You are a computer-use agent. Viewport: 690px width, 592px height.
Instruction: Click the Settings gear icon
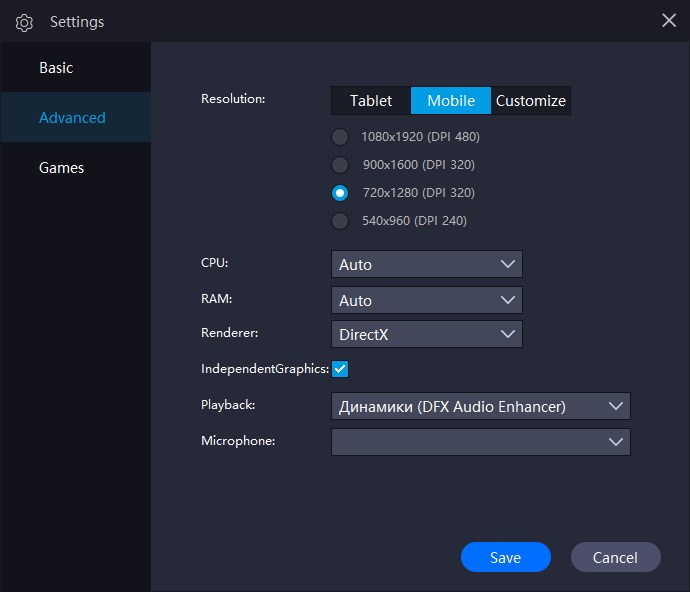click(x=25, y=22)
